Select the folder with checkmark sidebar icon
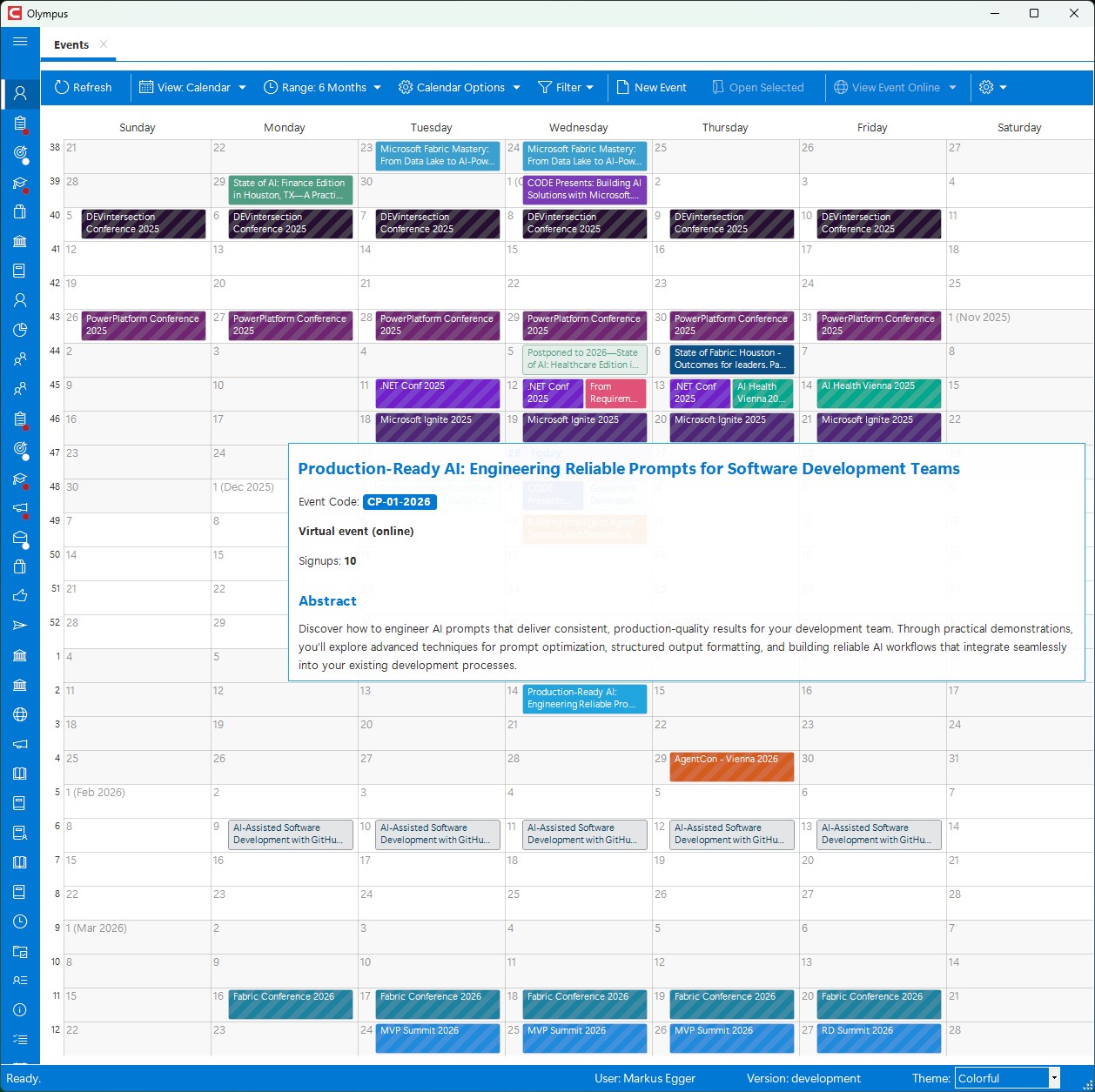Screen dimensions: 1095x1092 click(x=20, y=951)
